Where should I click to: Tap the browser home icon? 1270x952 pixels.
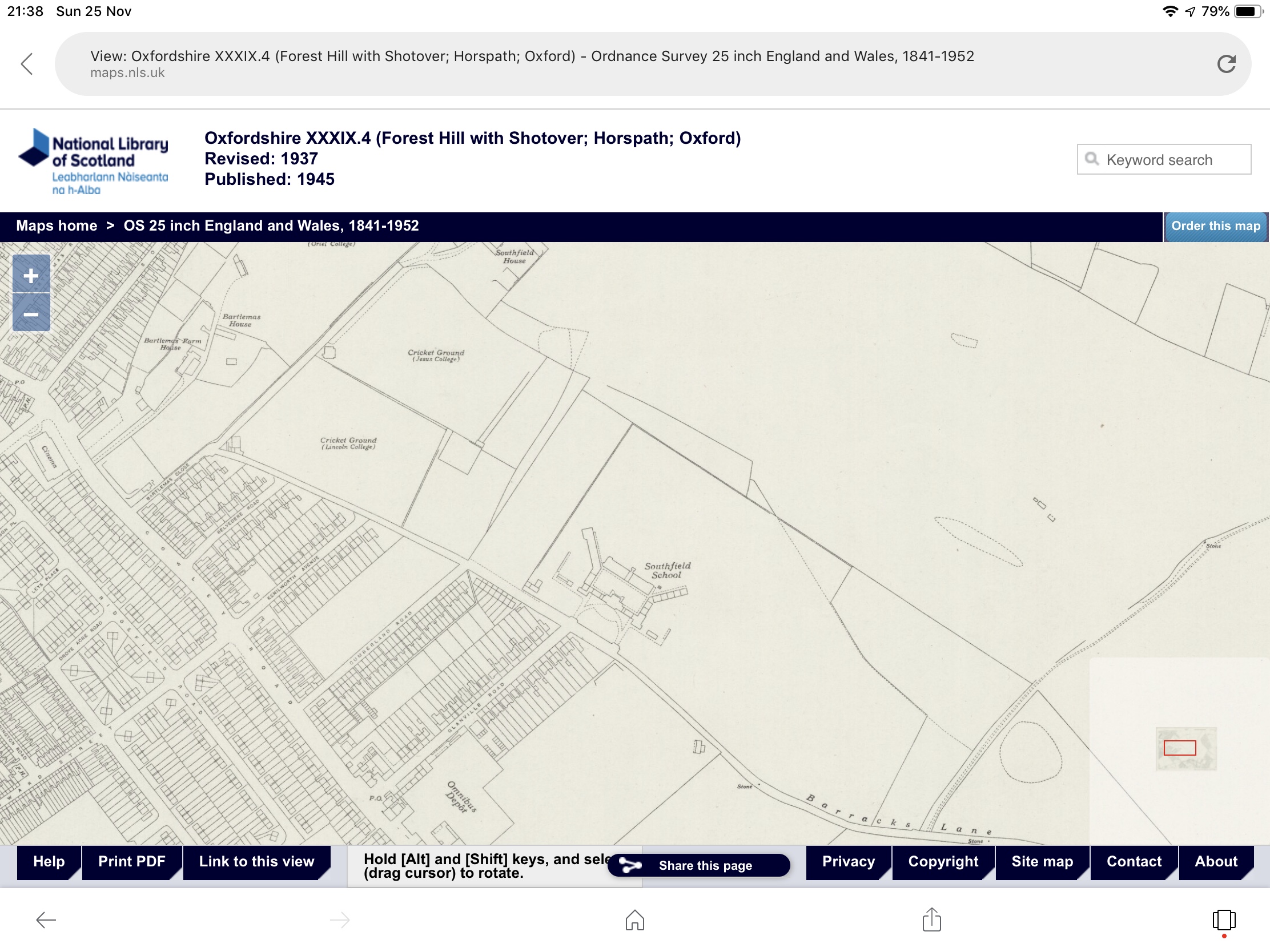tap(634, 921)
